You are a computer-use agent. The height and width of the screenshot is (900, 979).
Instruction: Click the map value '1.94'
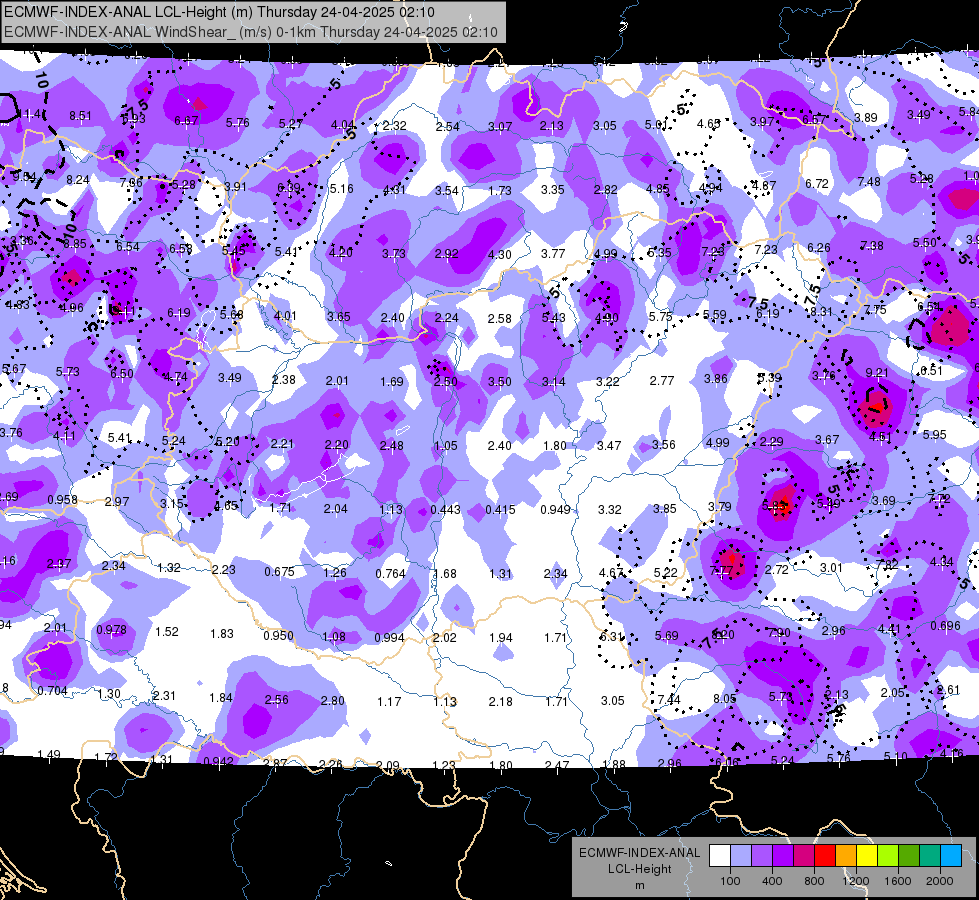tap(501, 638)
